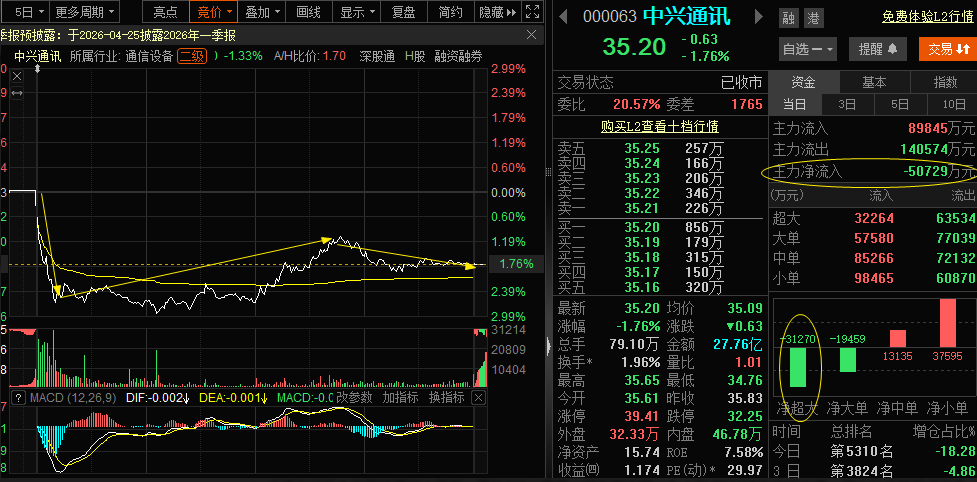The width and height of the screenshot is (977, 482).
Task: Toggle the 复盘 replay button
Action: 406,11
